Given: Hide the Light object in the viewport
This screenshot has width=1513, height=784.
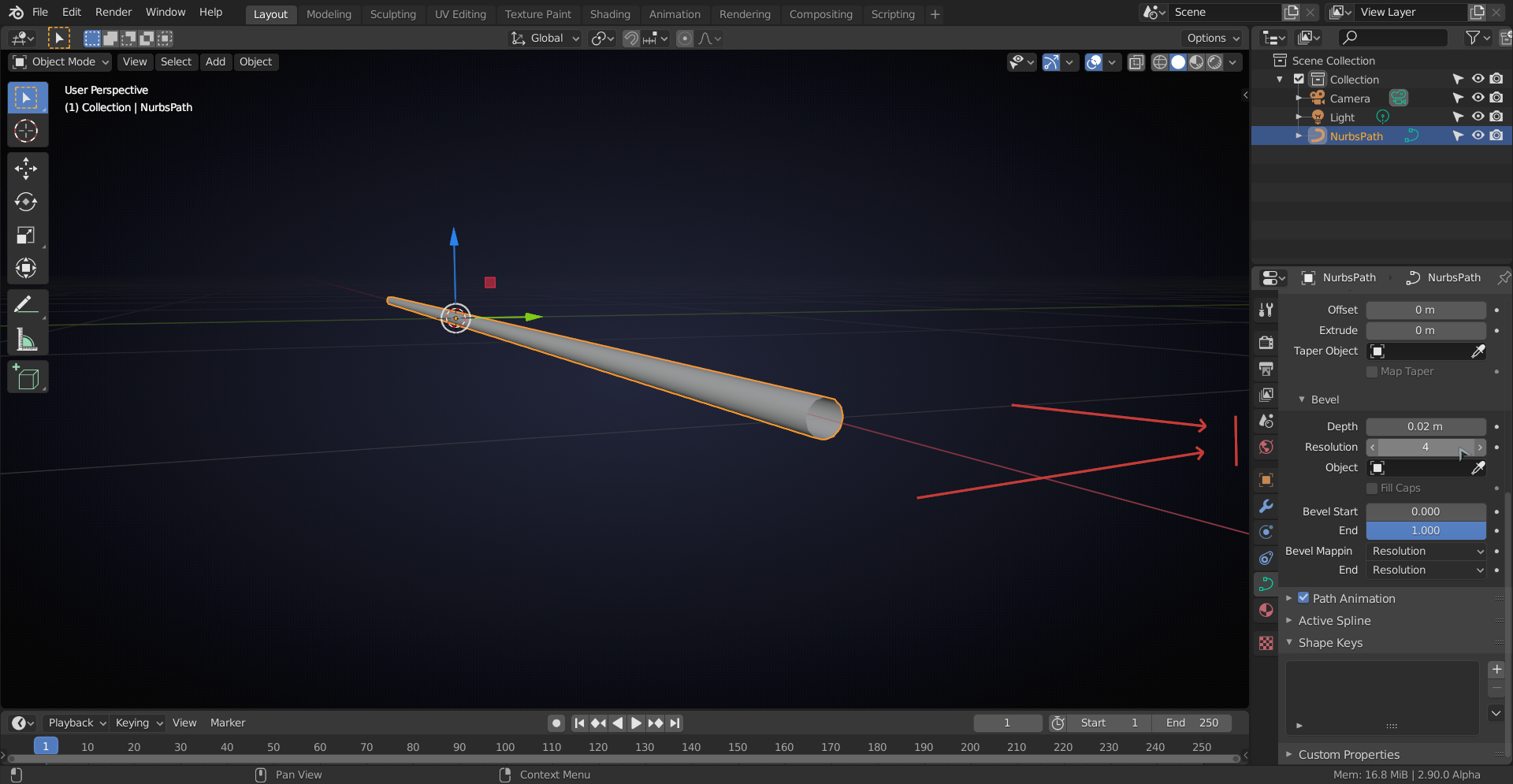Looking at the screenshot, I should click(x=1478, y=116).
